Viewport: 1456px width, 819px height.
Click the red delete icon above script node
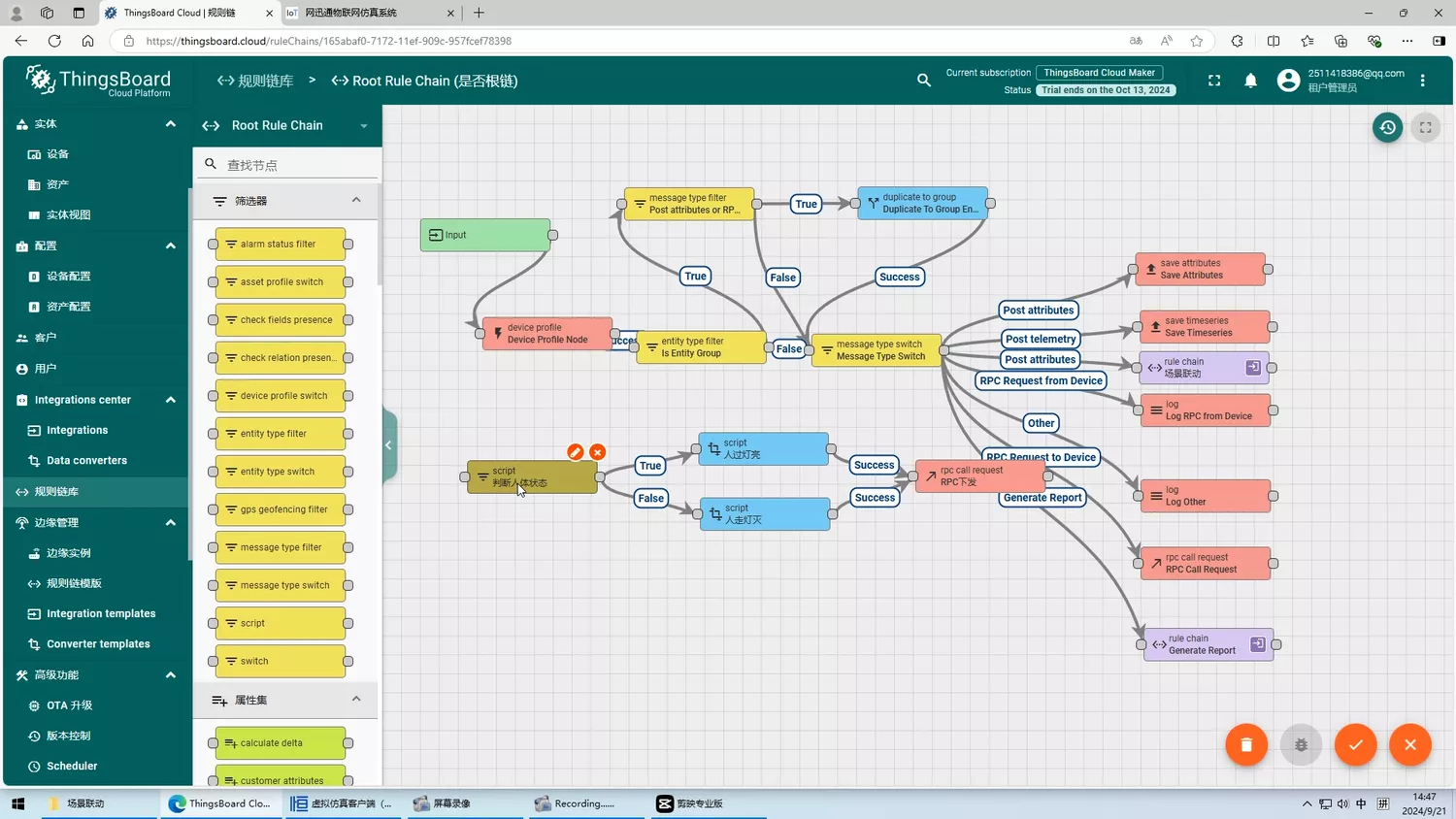click(x=598, y=452)
